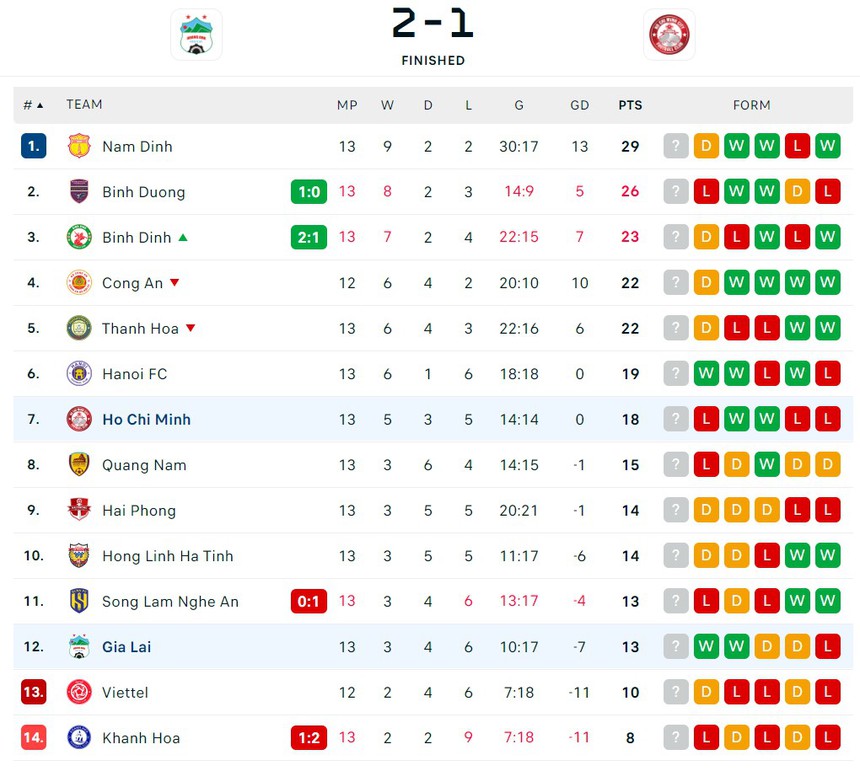Click the Quang Nam club crest
Image resolution: width=860 pixels, height=771 pixels.
(79, 465)
